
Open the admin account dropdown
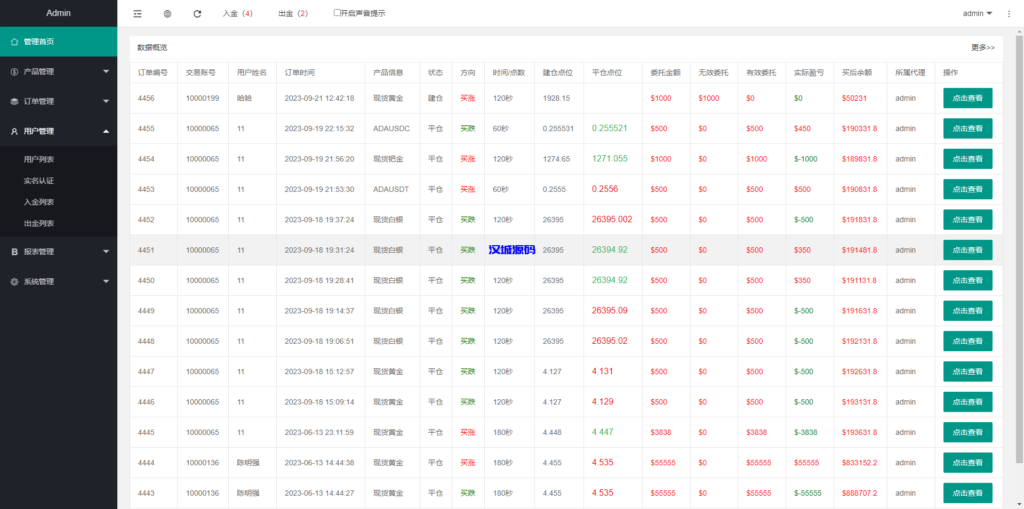pos(977,14)
